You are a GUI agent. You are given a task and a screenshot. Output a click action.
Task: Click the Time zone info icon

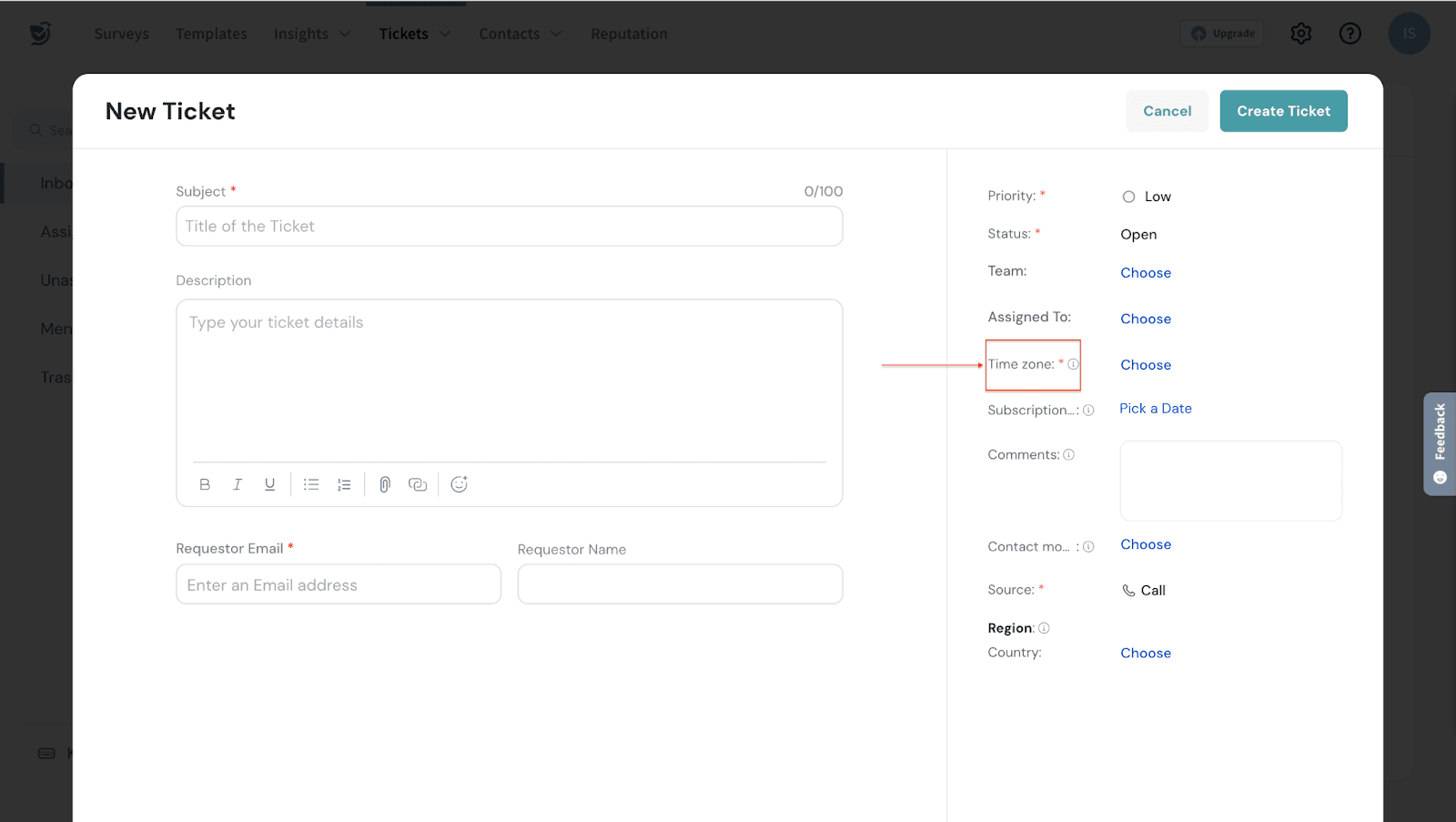click(1074, 364)
